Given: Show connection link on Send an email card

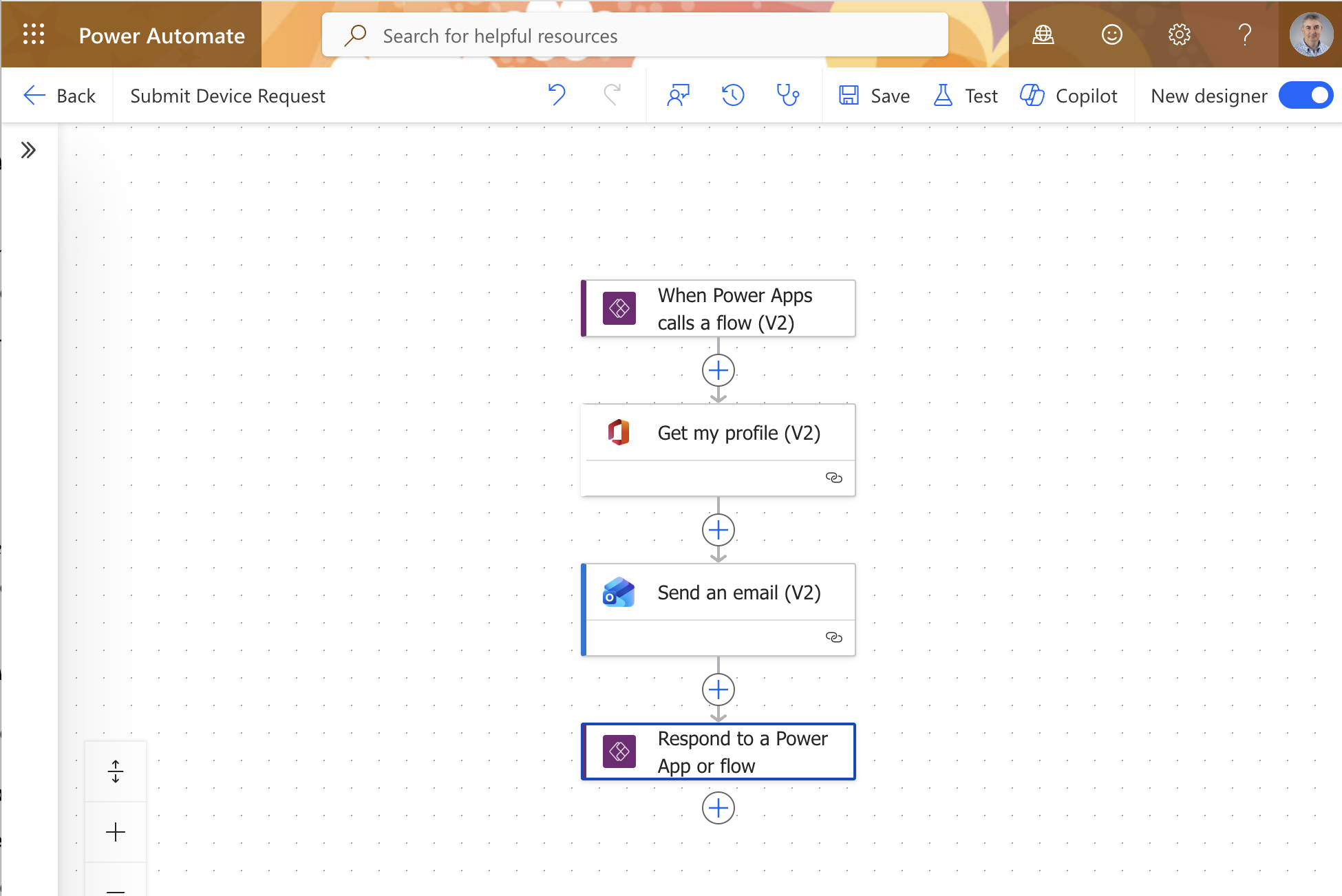Looking at the screenshot, I should pyautogui.click(x=833, y=637).
